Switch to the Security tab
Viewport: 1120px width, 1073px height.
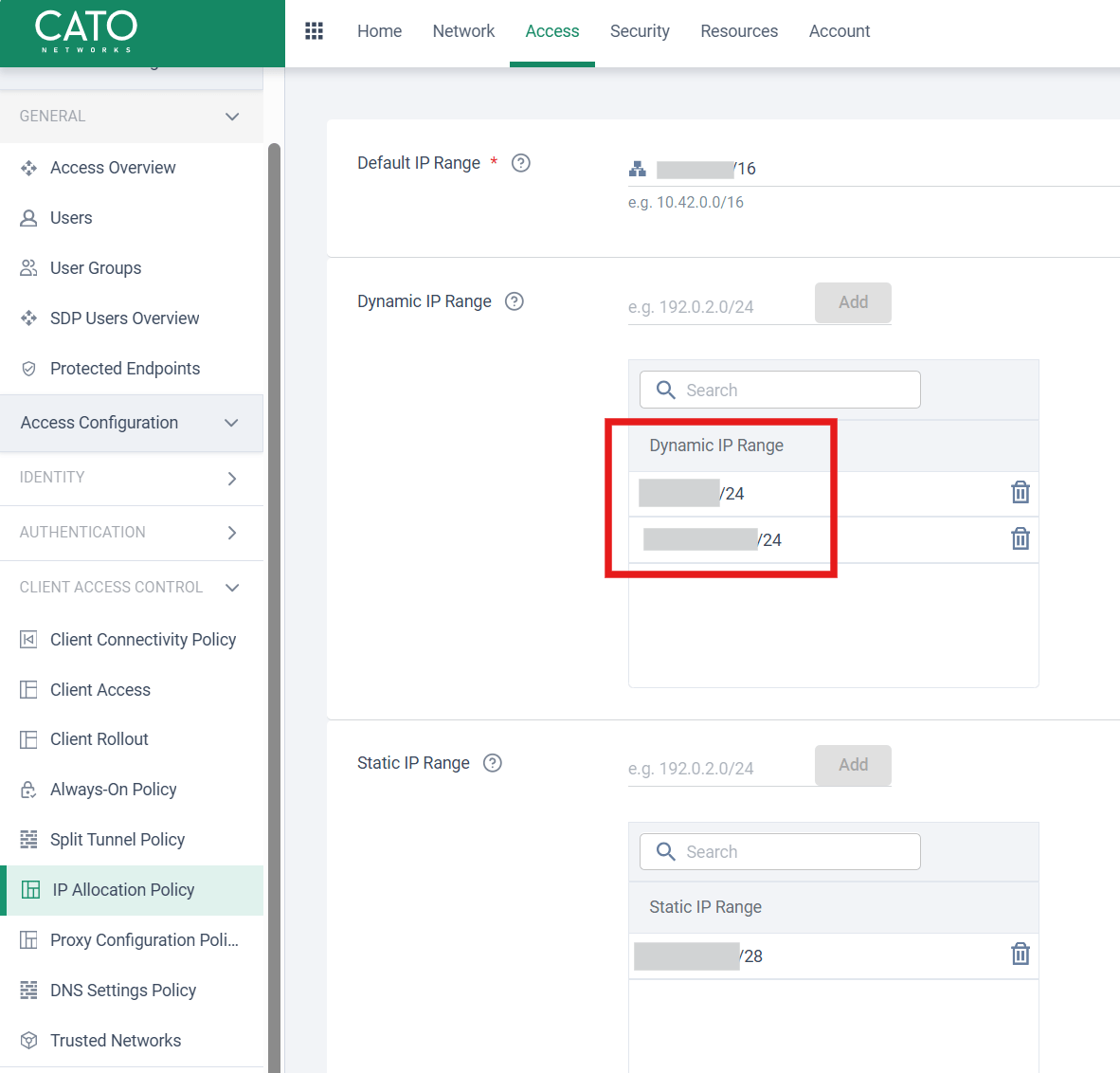click(x=640, y=31)
